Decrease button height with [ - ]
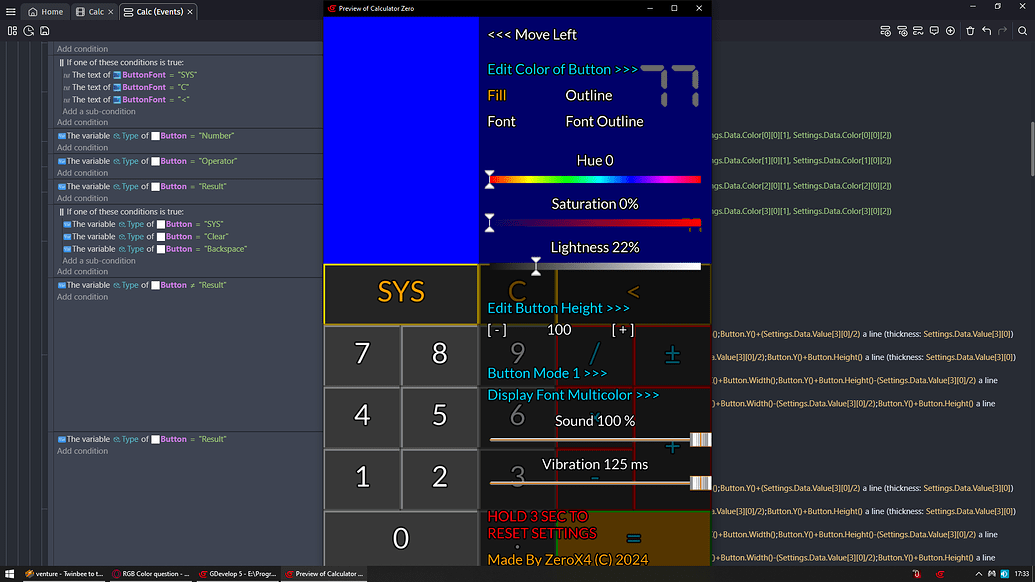The image size is (1035, 582). (496, 330)
